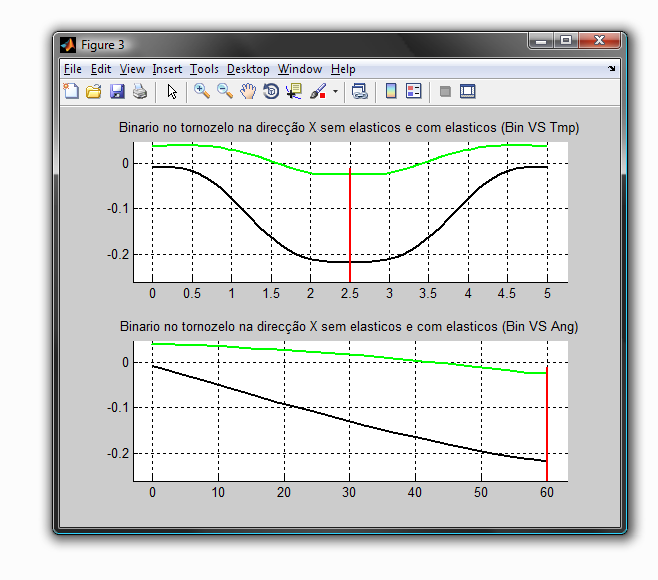Select the Zoom Out magnifier tool

point(225,92)
